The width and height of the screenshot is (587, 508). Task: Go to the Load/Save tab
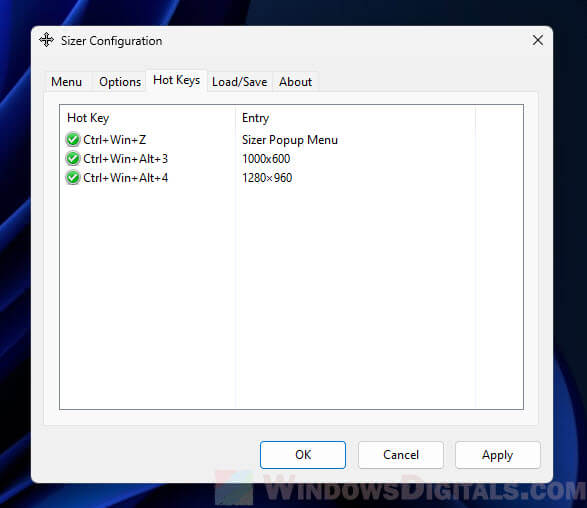pos(240,82)
